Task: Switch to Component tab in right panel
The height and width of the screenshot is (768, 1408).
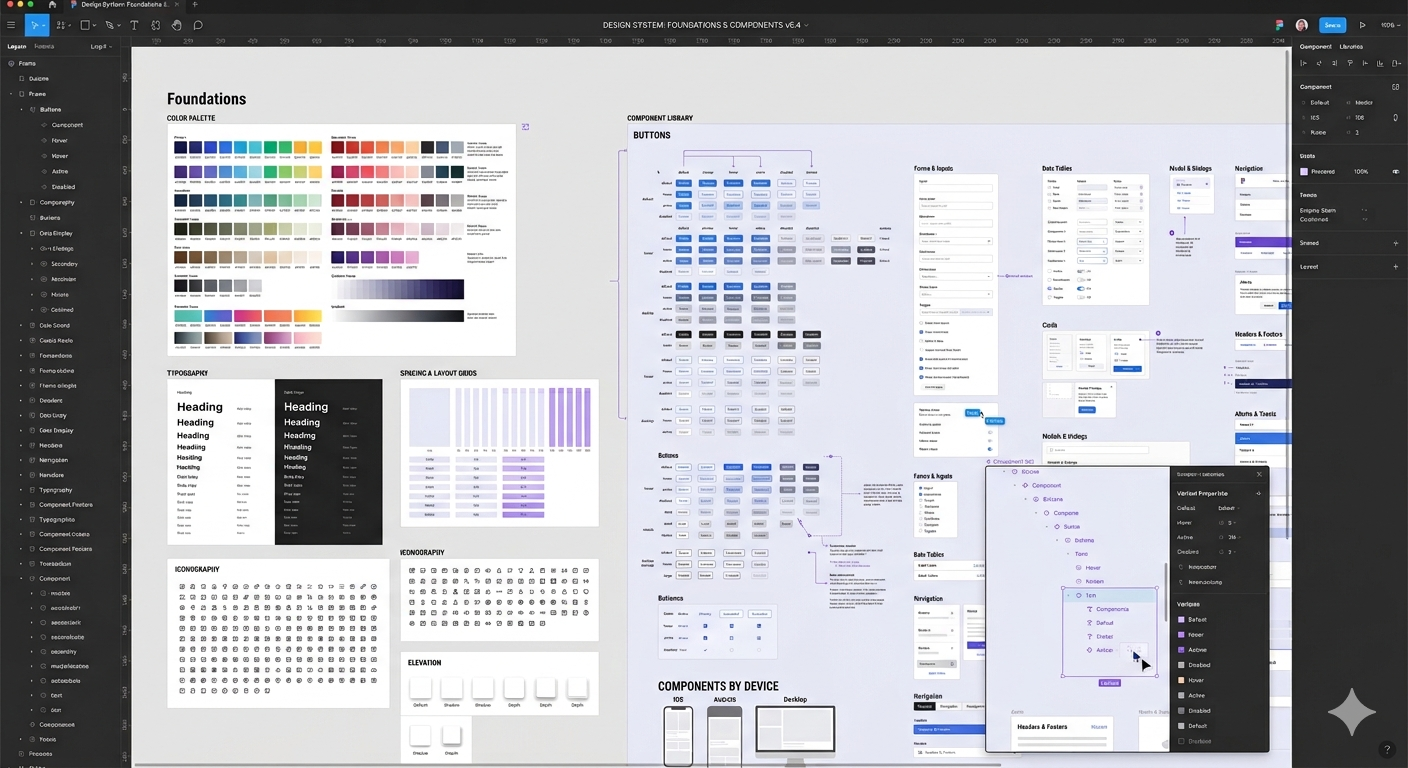Action: pyautogui.click(x=1315, y=46)
